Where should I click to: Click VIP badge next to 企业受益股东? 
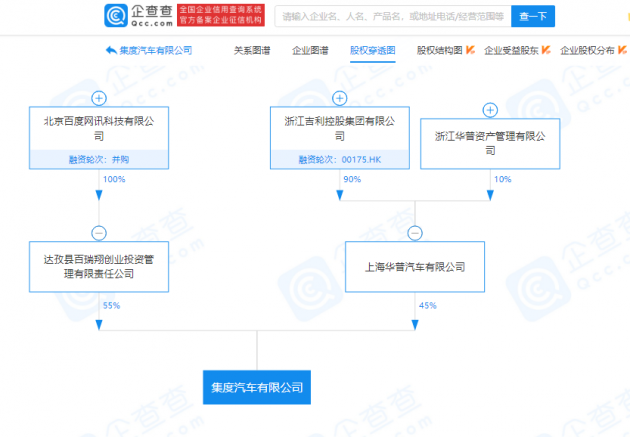click(546, 50)
